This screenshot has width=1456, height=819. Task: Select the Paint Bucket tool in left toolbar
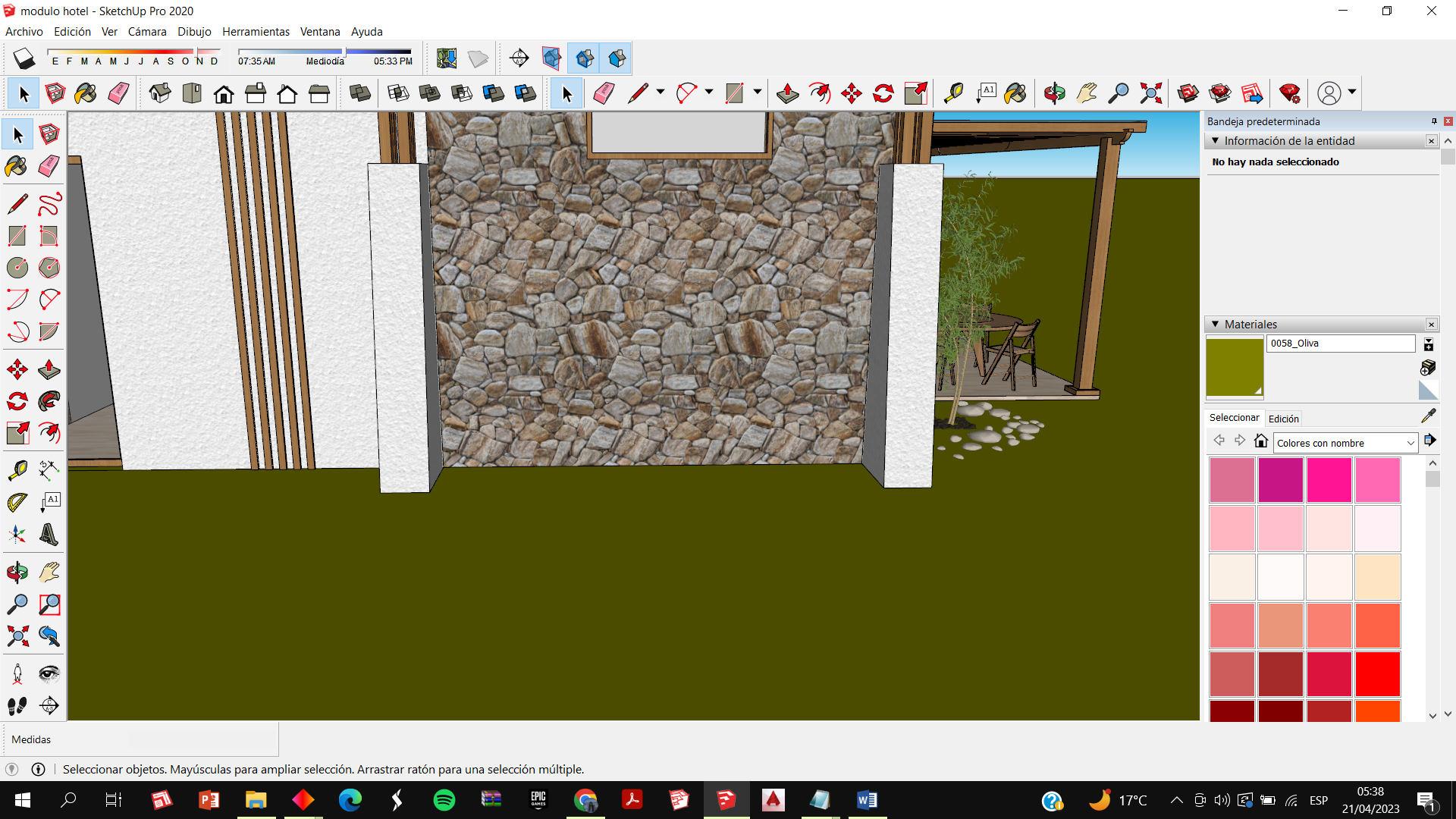[16, 166]
